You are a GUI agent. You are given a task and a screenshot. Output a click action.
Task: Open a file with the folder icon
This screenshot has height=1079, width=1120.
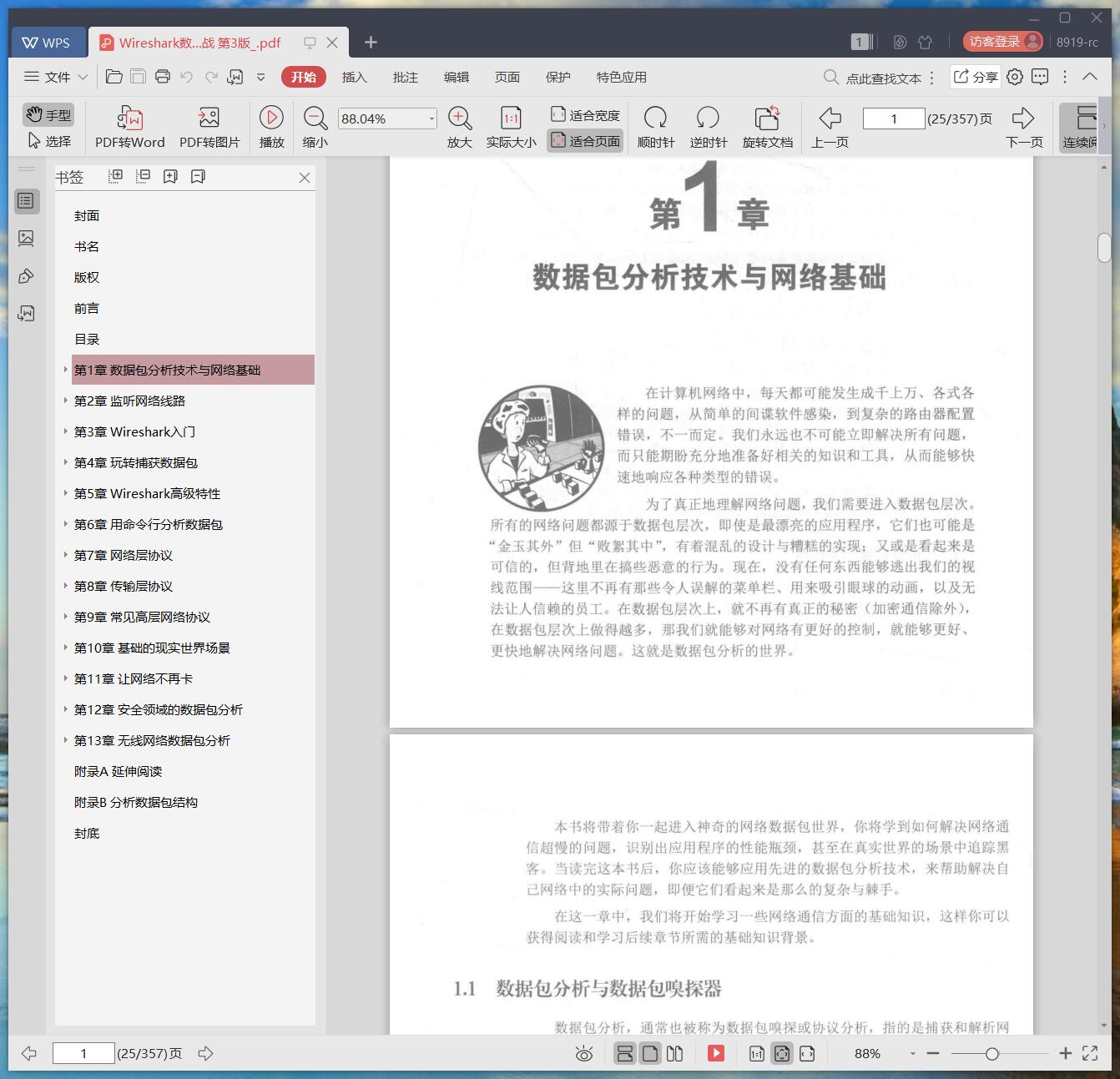coord(114,77)
